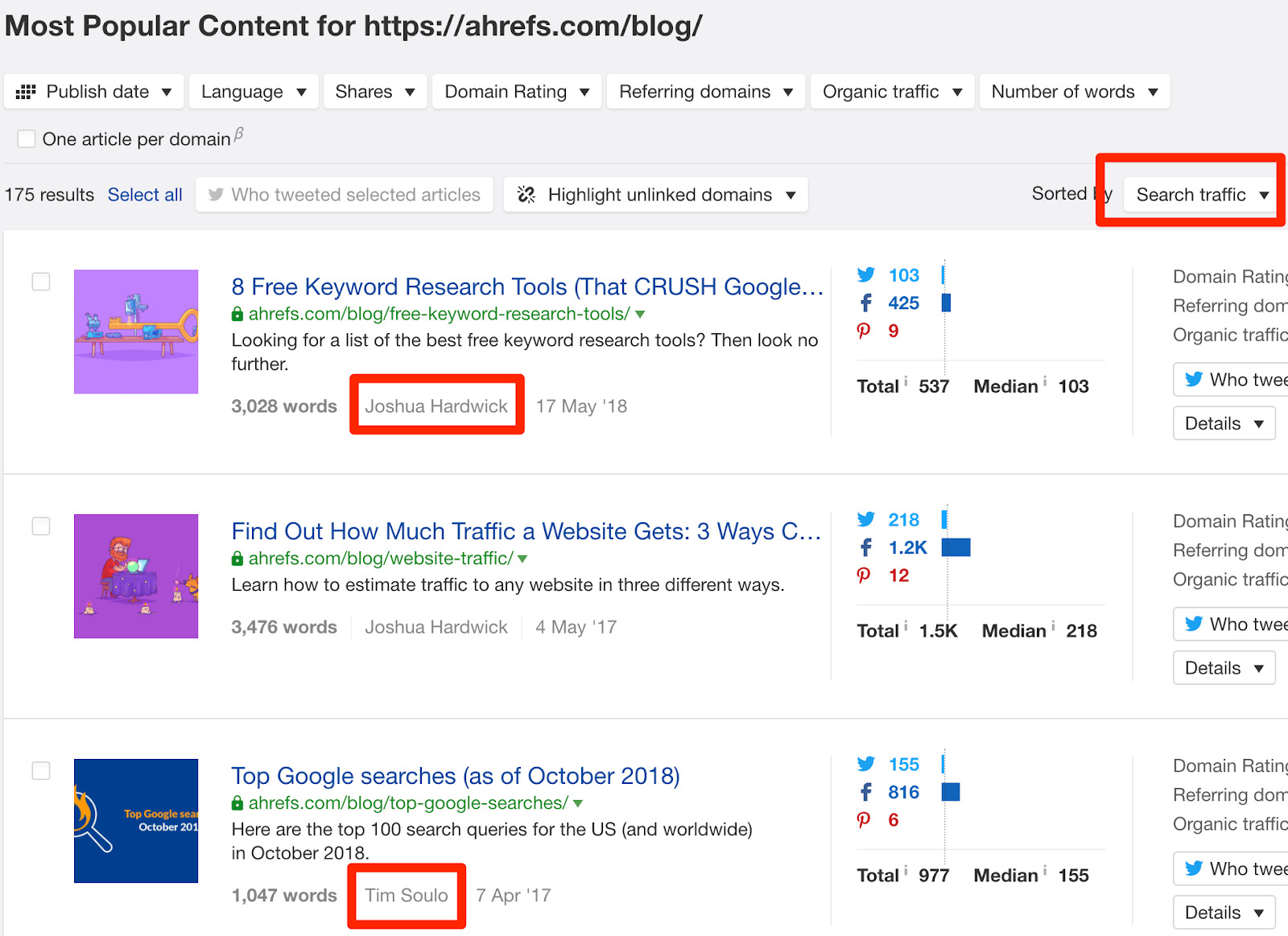1288x936 pixels.
Task: Open the Publish date filter dropdown
Action: [94, 92]
